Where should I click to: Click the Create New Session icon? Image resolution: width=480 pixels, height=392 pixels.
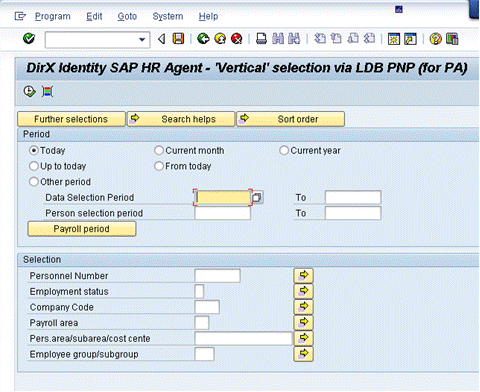click(x=394, y=39)
